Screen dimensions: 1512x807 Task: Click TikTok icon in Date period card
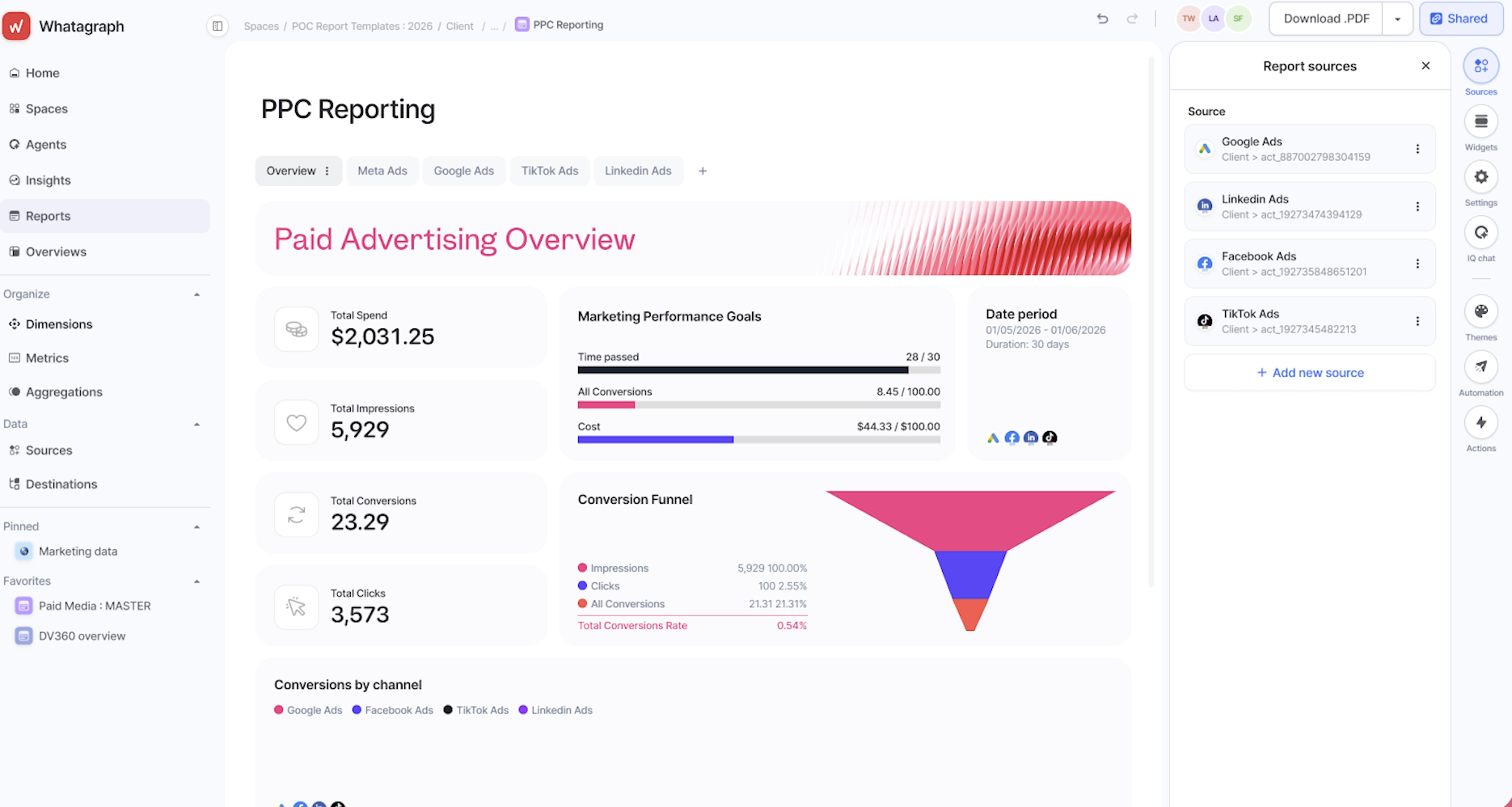tap(1050, 437)
